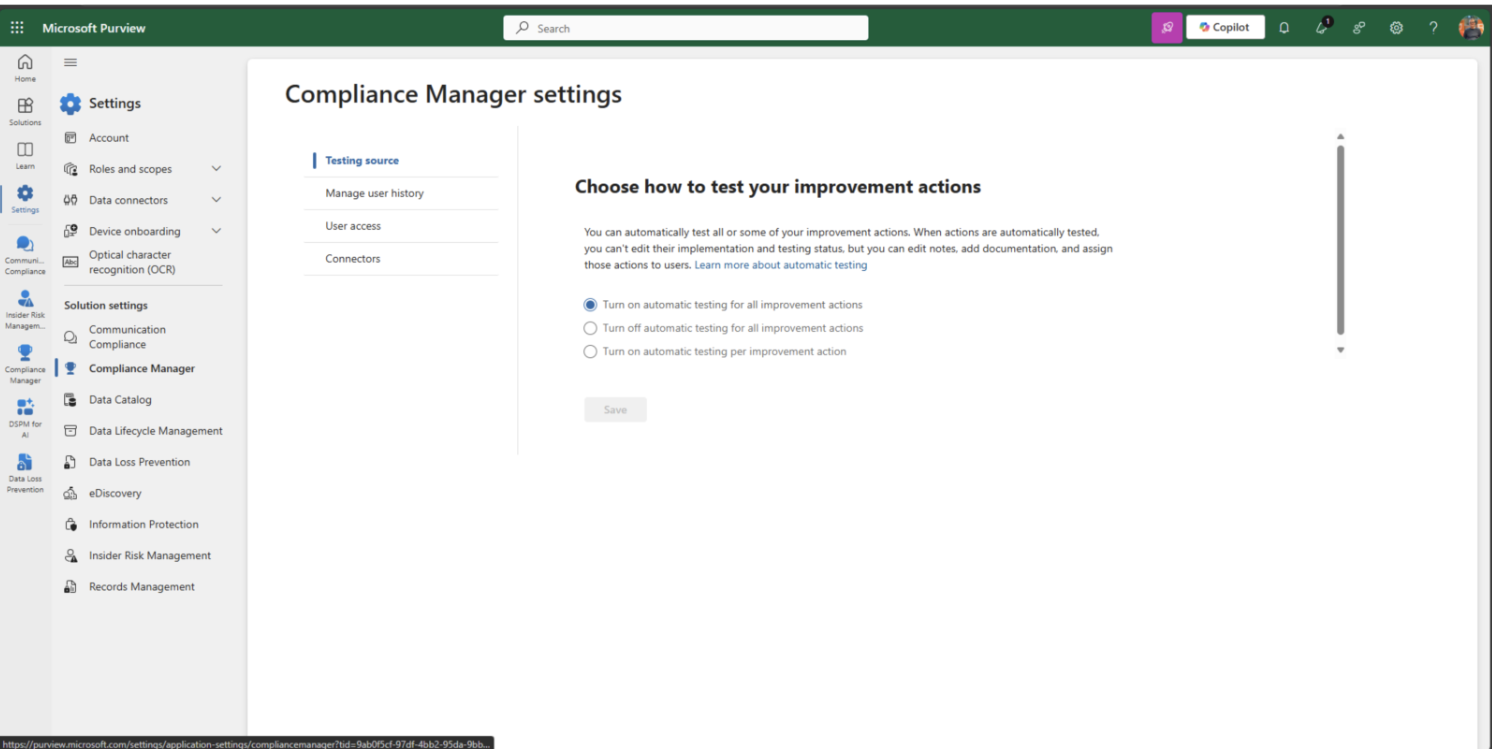Open header settings gear icon
1492x749 pixels.
[1396, 28]
